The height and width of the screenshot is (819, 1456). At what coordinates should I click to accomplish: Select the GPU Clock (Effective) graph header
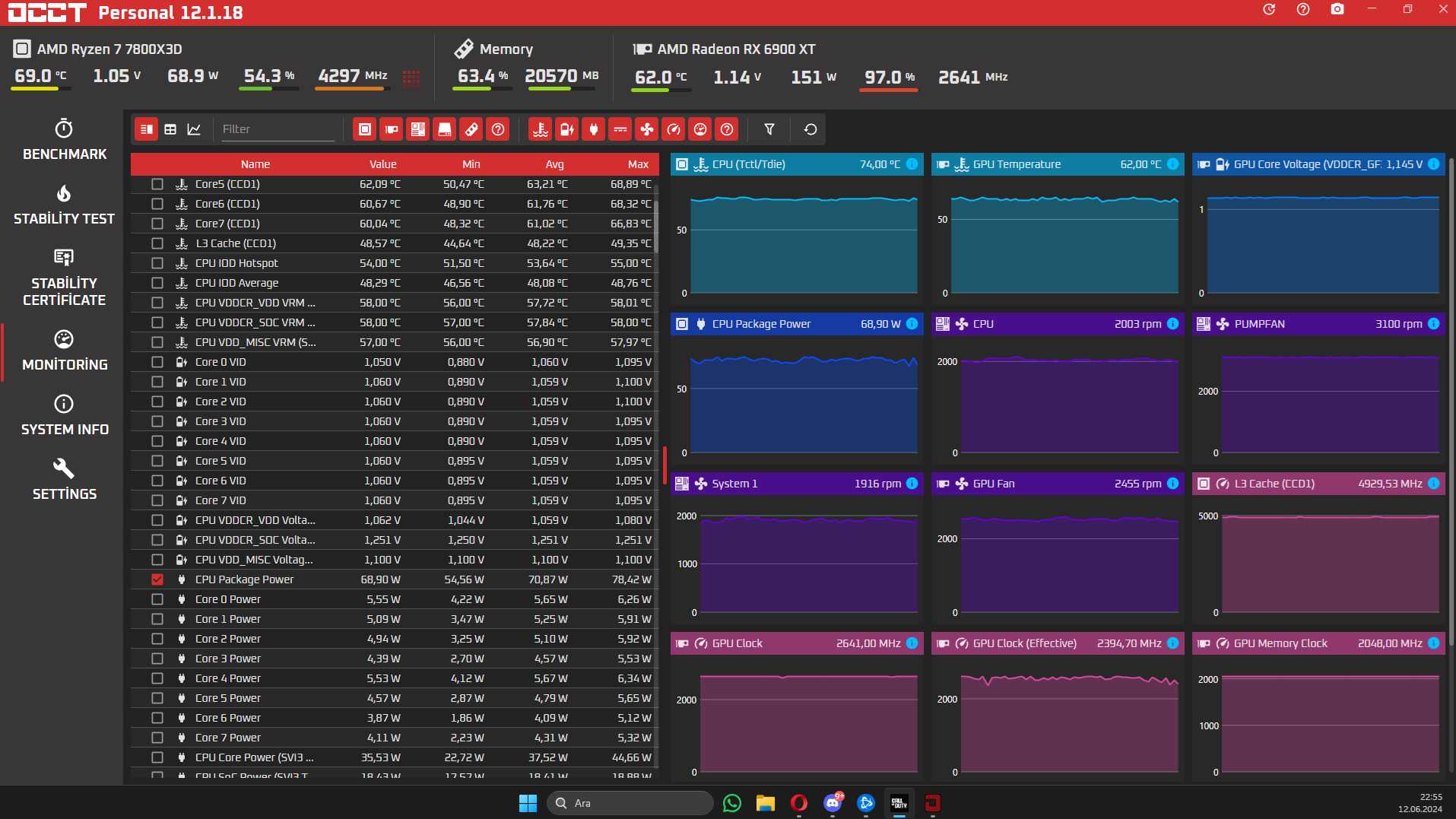click(1058, 643)
